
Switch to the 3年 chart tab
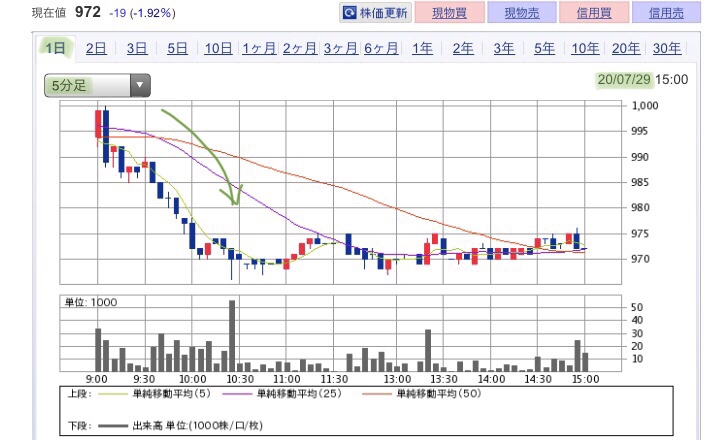point(504,48)
